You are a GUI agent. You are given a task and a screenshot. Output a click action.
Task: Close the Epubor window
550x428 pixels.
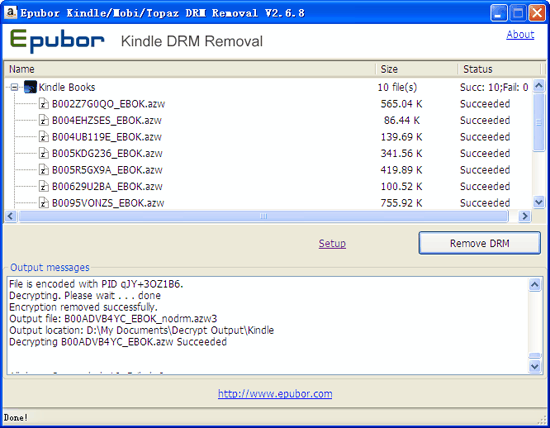[x=537, y=13]
